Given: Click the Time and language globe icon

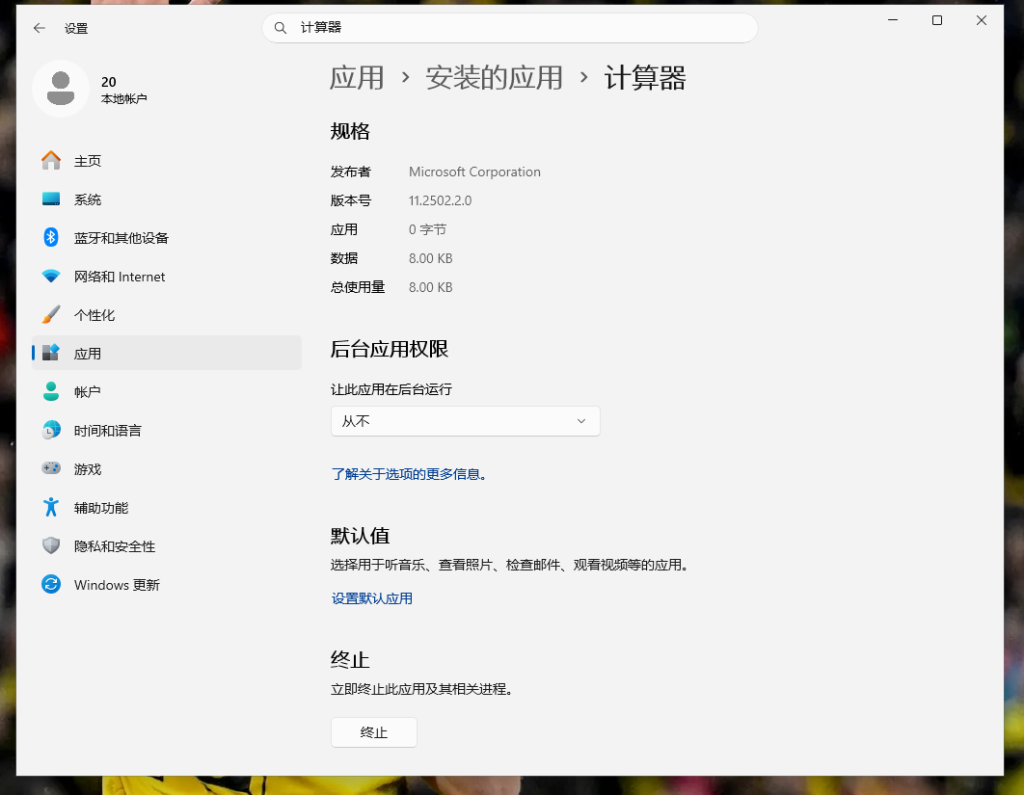Looking at the screenshot, I should point(51,430).
